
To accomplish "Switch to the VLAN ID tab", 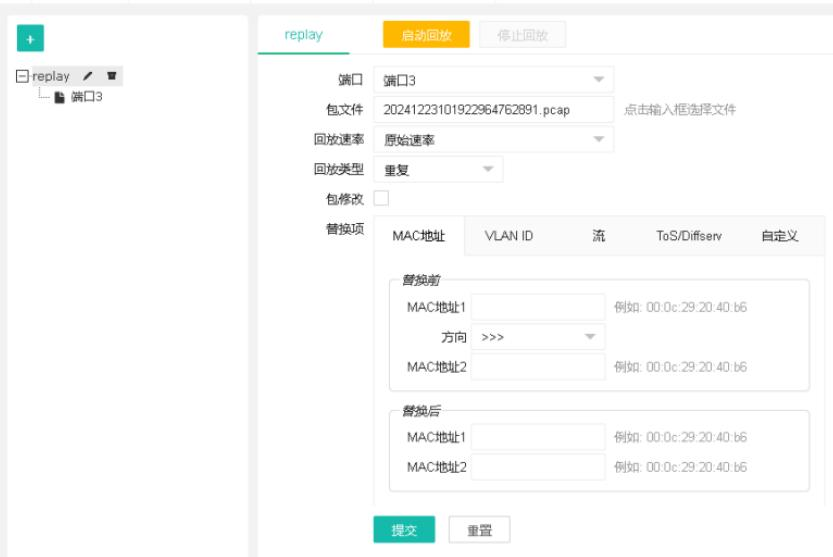I will [509, 236].
